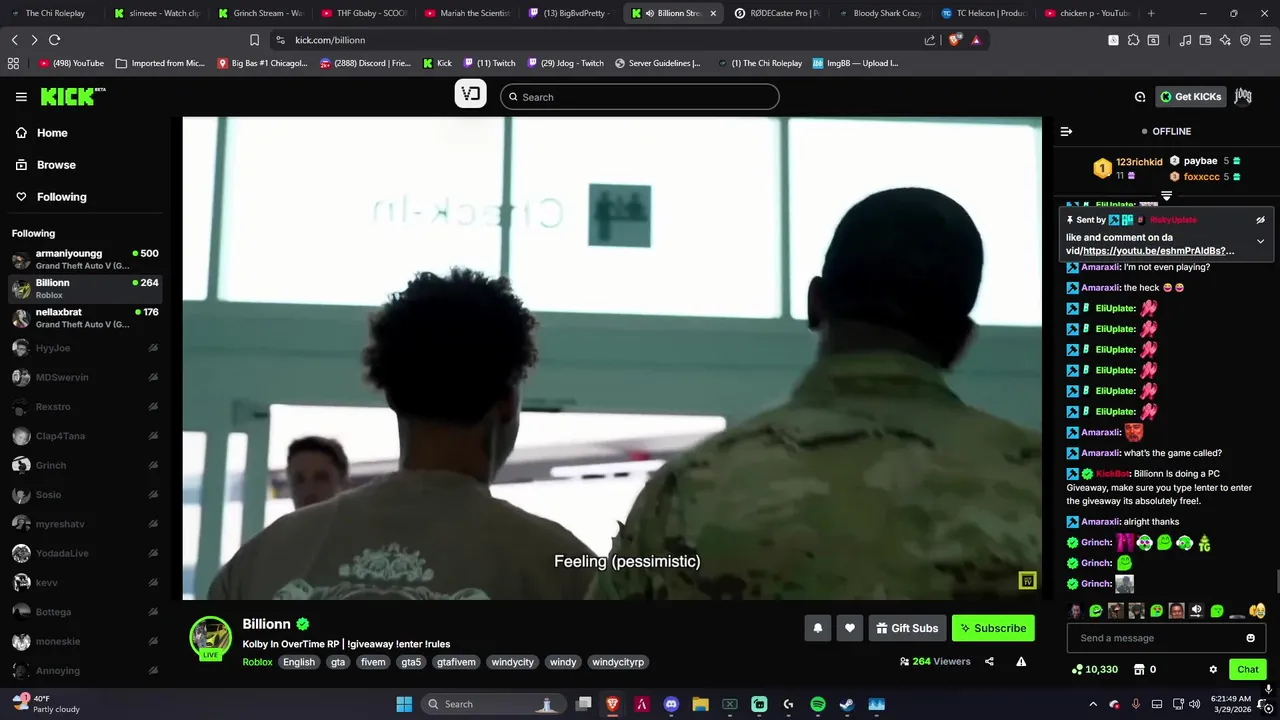Open Brave Playlist music note icon

tap(1185, 40)
